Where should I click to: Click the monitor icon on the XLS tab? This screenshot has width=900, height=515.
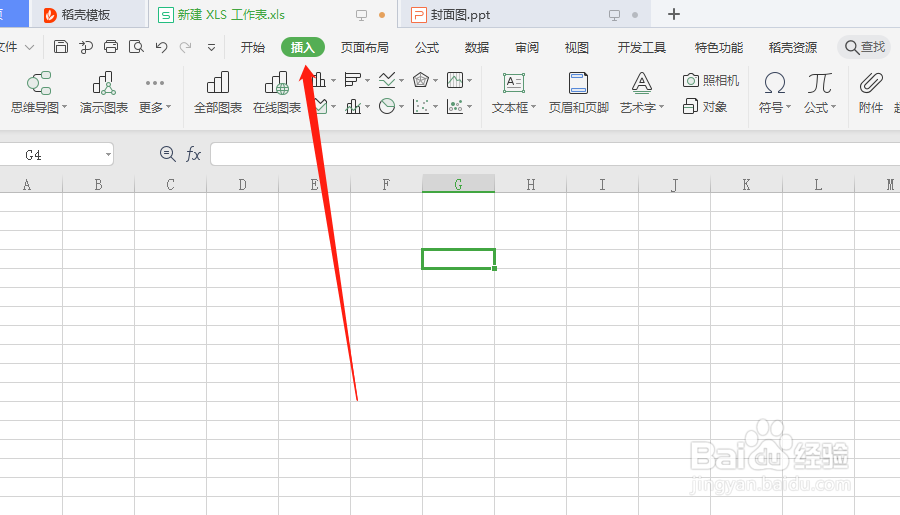361,16
